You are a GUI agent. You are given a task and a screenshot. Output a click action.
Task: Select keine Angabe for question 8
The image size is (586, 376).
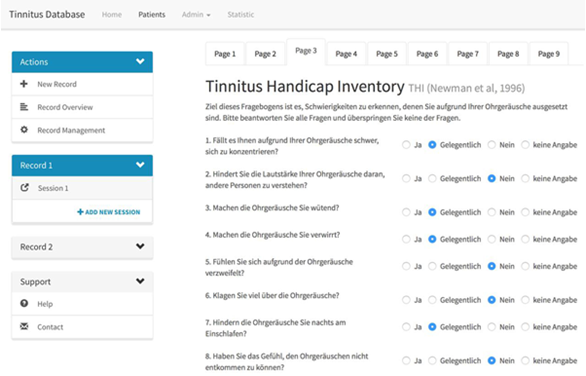525,360
